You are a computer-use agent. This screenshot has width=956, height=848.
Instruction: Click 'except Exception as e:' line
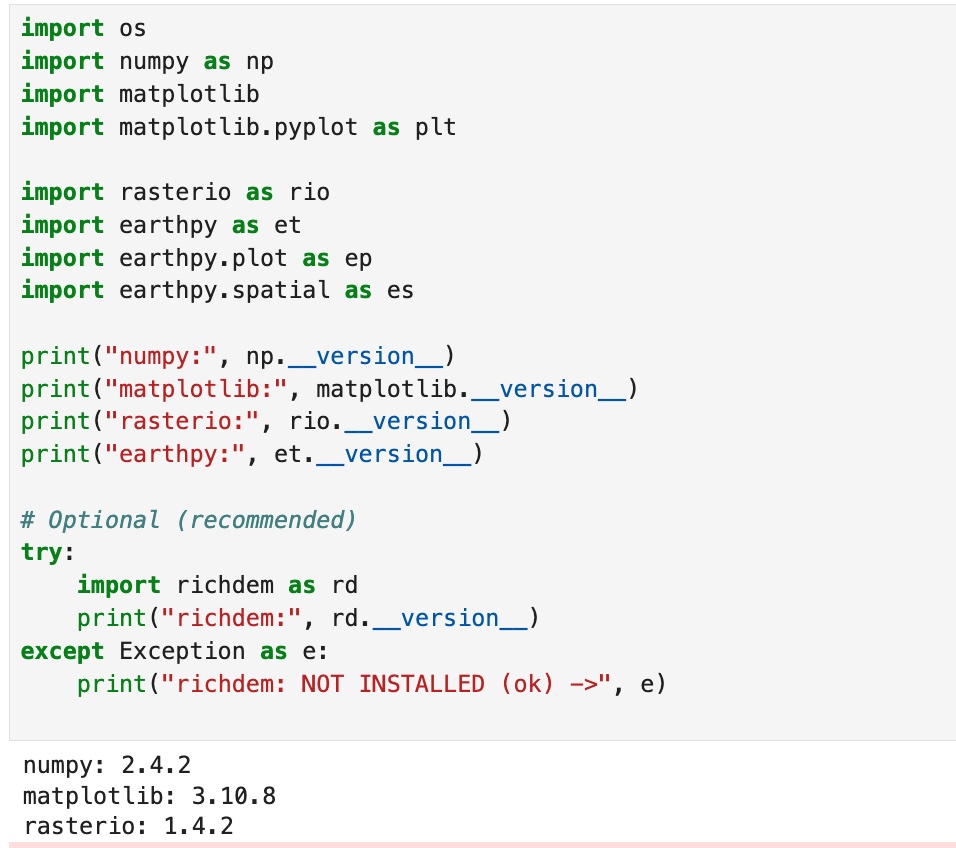pyautogui.click(x=174, y=651)
